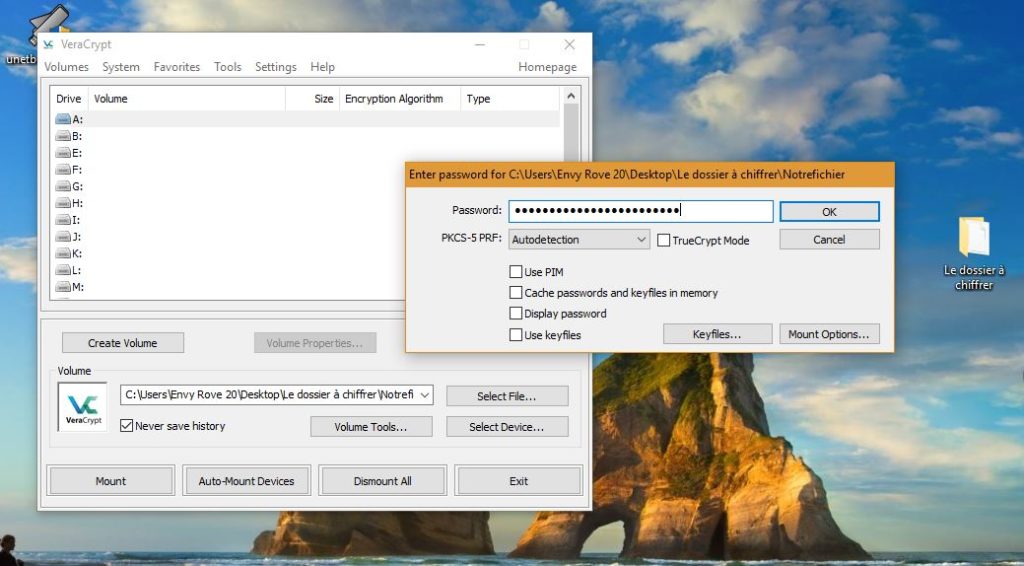
Task: Select the G: drive slot icon
Action: tap(63, 187)
